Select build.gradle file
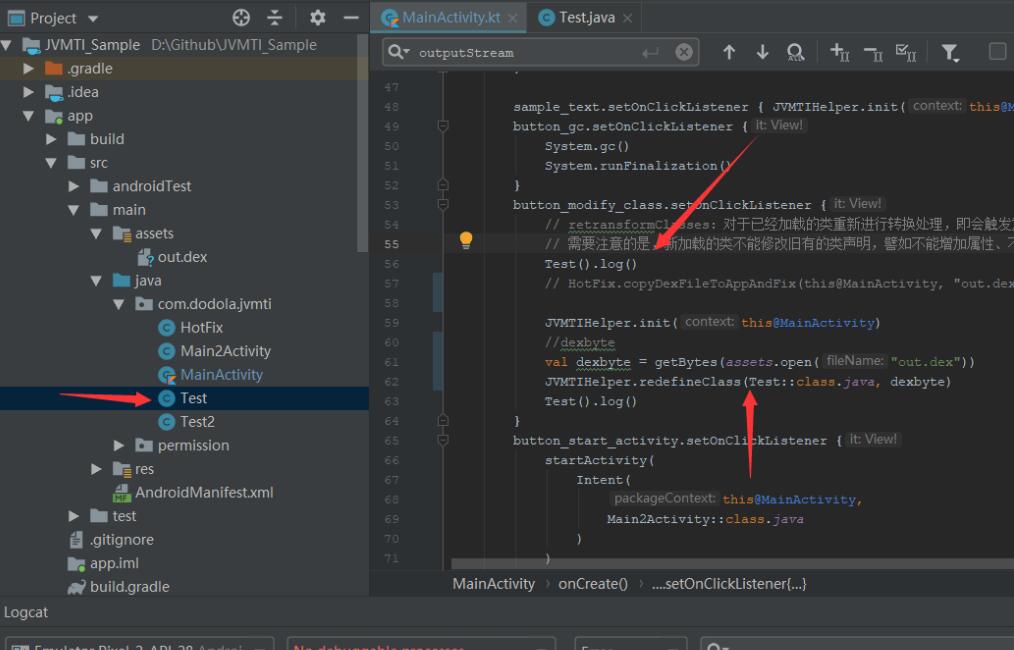 click(119, 587)
